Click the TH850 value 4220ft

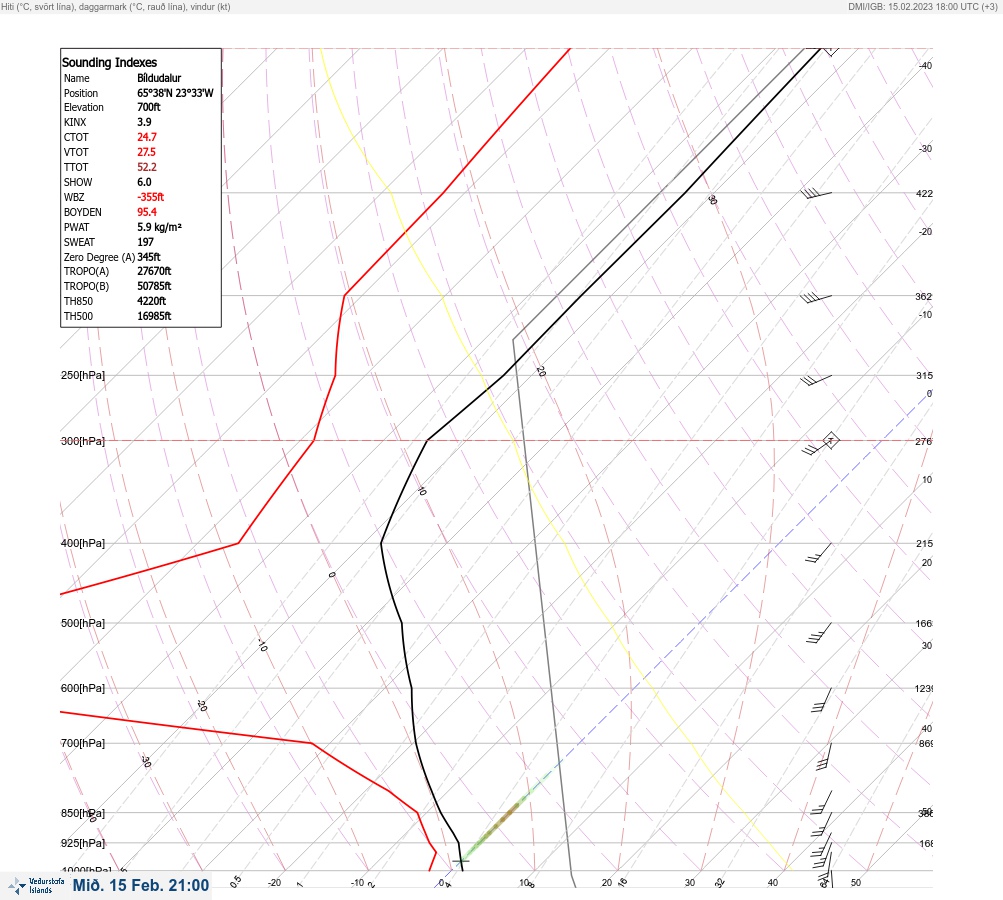[x=152, y=301]
